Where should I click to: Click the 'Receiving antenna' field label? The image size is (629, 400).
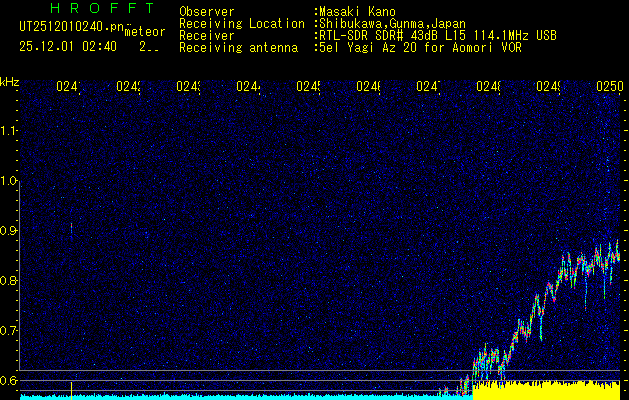pyautogui.click(x=238, y=47)
